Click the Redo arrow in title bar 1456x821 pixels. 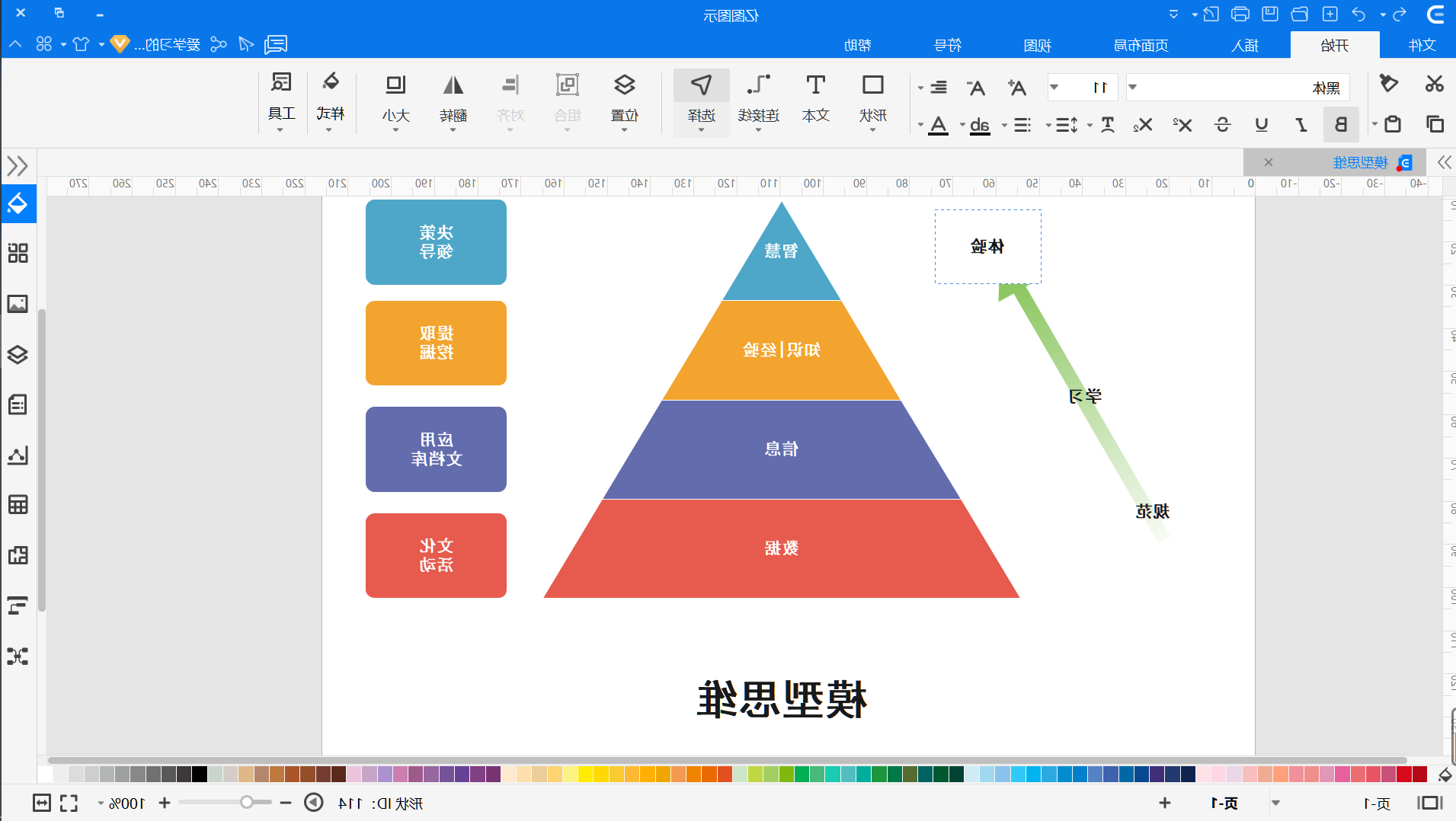(x=1400, y=14)
